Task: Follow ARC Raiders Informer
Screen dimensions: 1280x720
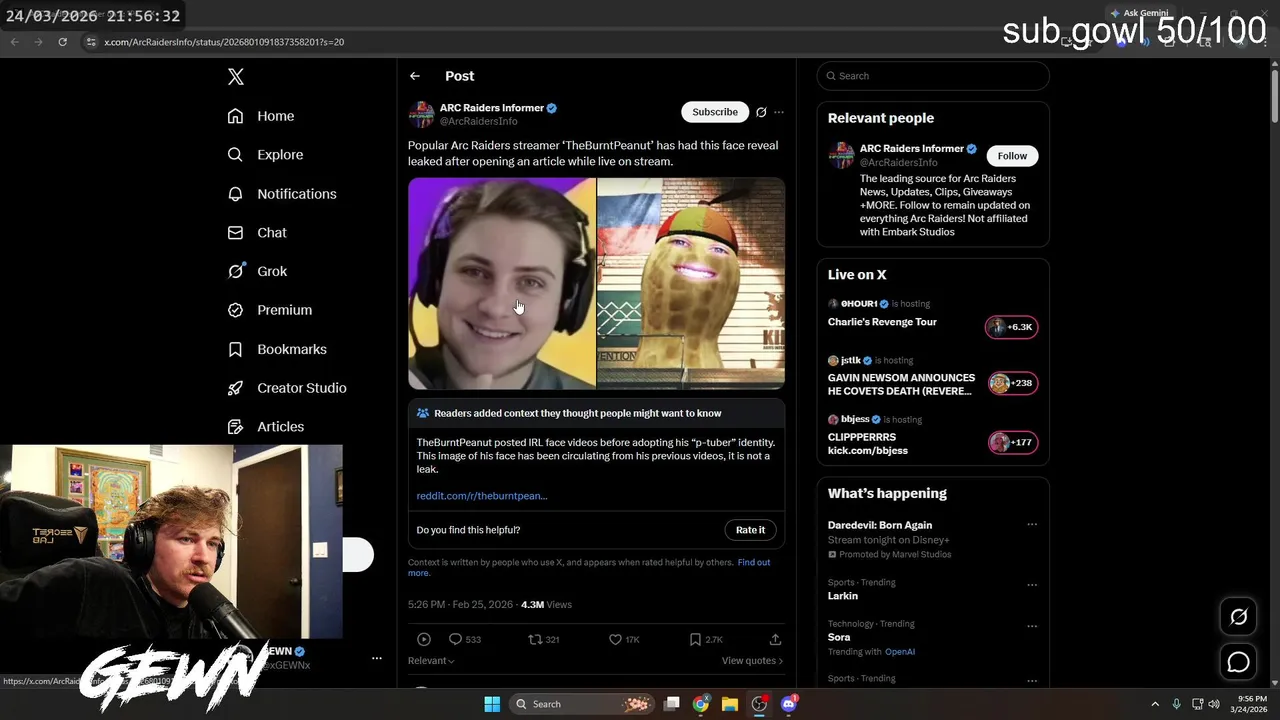Action: (x=1012, y=156)
